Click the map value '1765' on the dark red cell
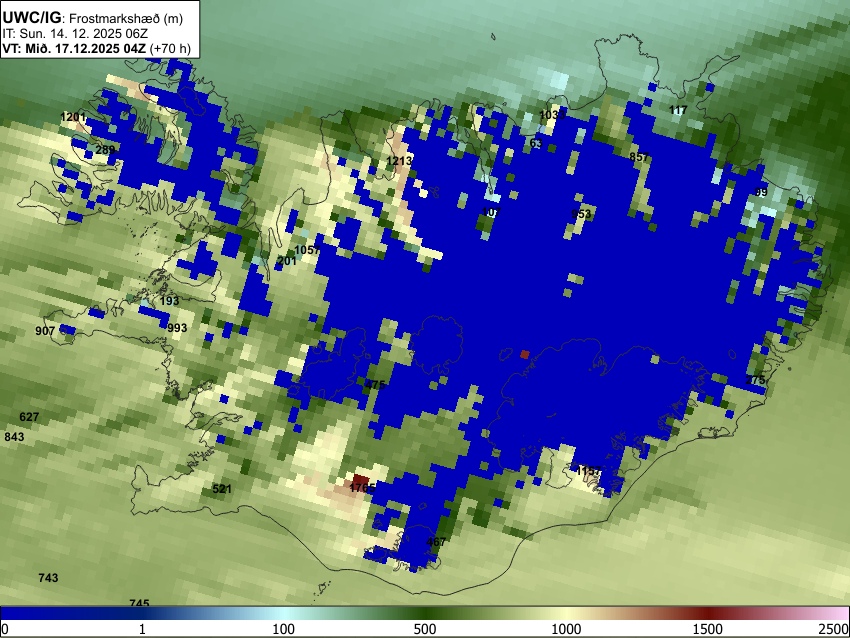Image resolution: width=850 pixels, height=638 pixels. coord(362,488)
